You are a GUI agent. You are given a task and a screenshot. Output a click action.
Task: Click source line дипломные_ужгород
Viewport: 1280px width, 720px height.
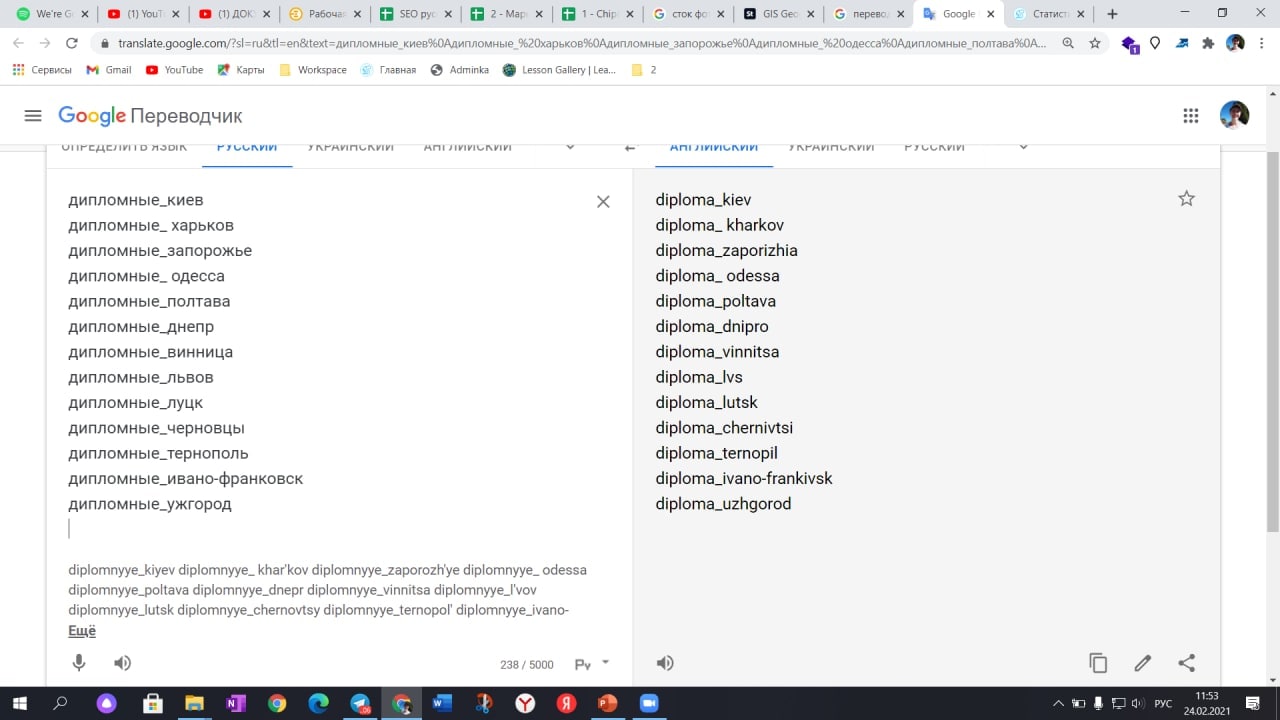coord(150,504)
